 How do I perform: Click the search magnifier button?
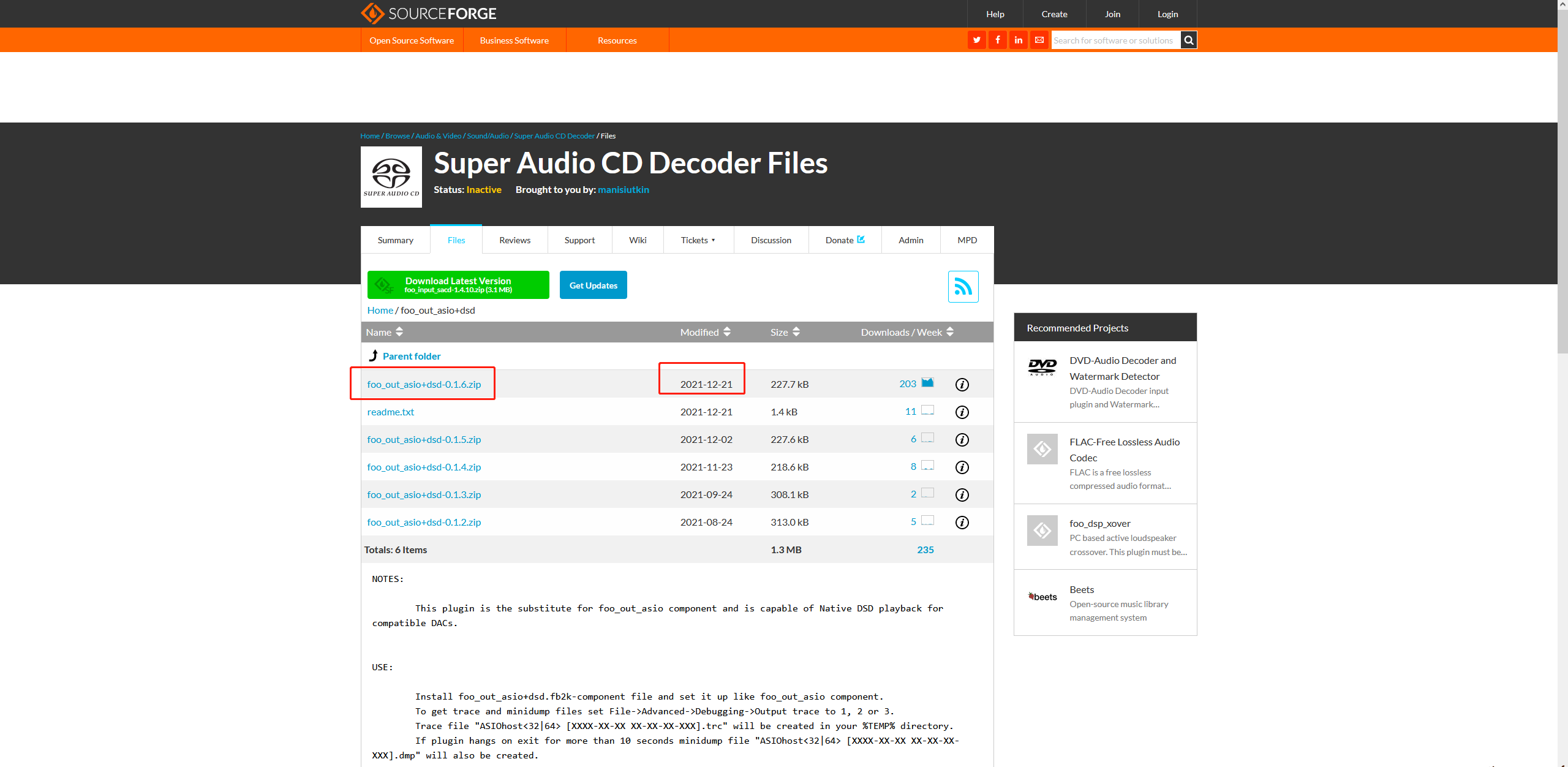(x=1189, y=40)
